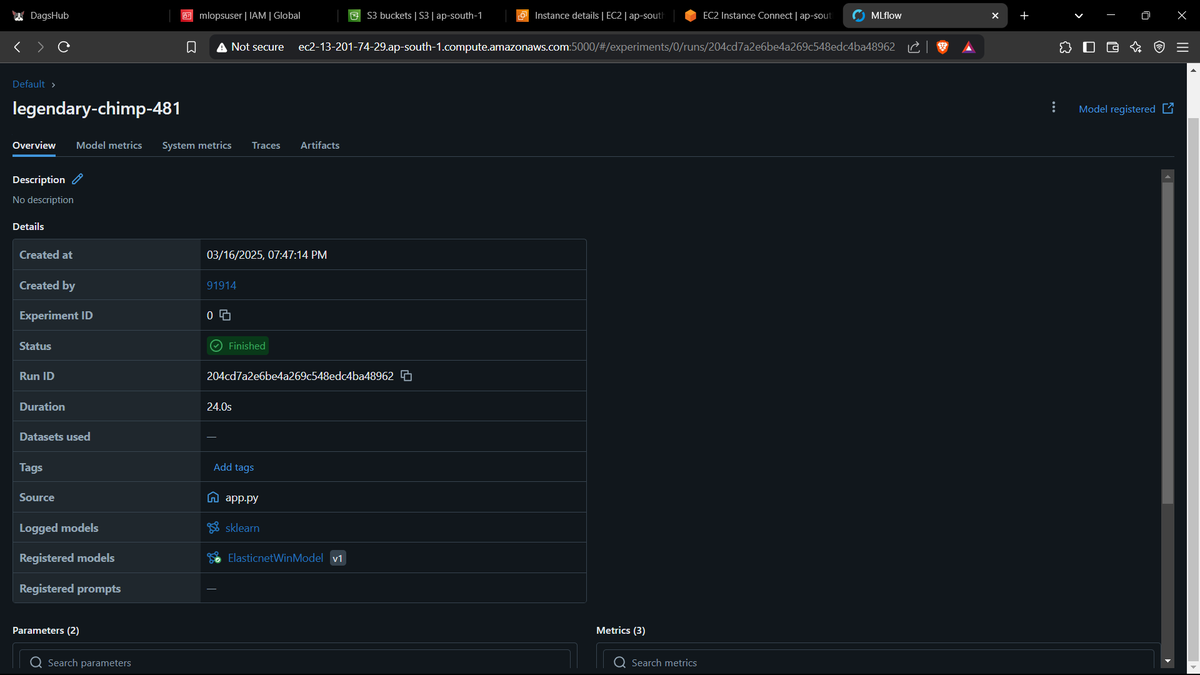Open the created-by user 91914 link
Screen dimensions: 1200x675
(221, 285)
